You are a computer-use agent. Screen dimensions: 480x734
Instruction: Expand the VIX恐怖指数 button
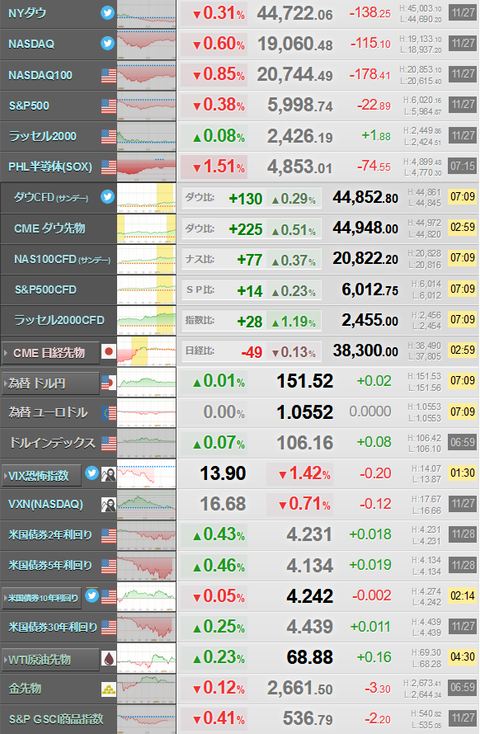click(x=42, y=476)
